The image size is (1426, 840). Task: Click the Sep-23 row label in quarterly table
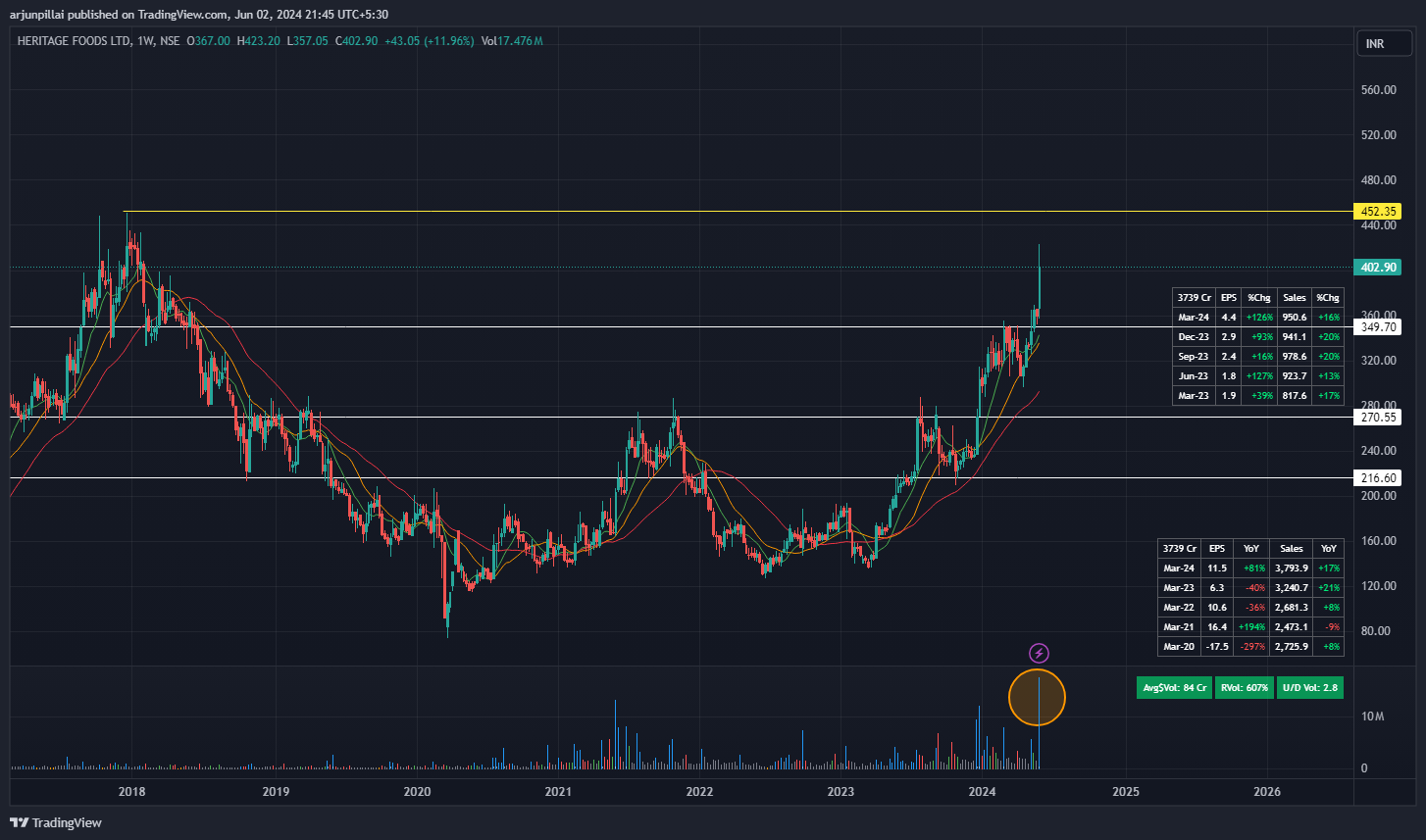(1193, 357)
